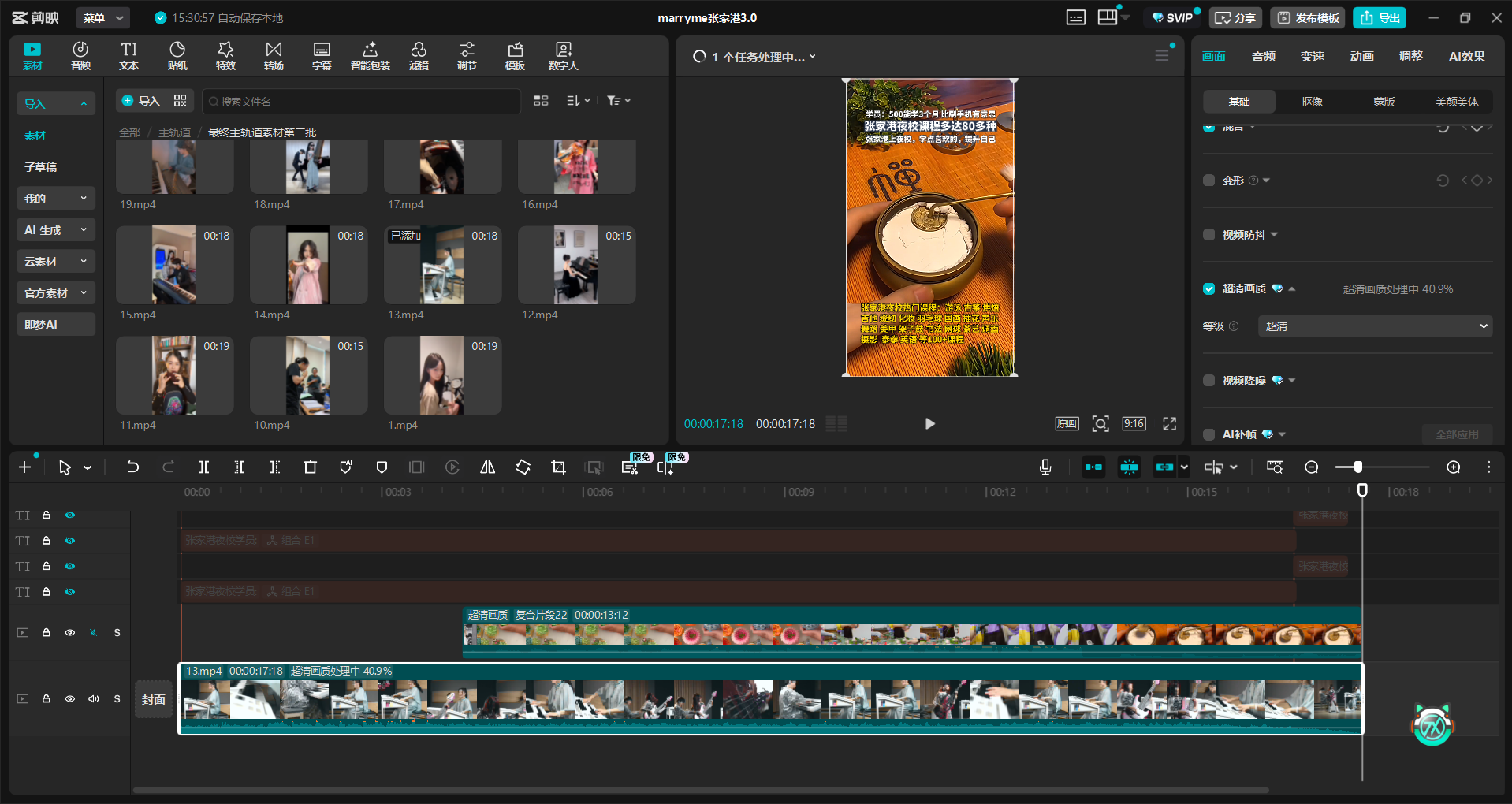Select the mirror flip tool

[x=488, y=467]
